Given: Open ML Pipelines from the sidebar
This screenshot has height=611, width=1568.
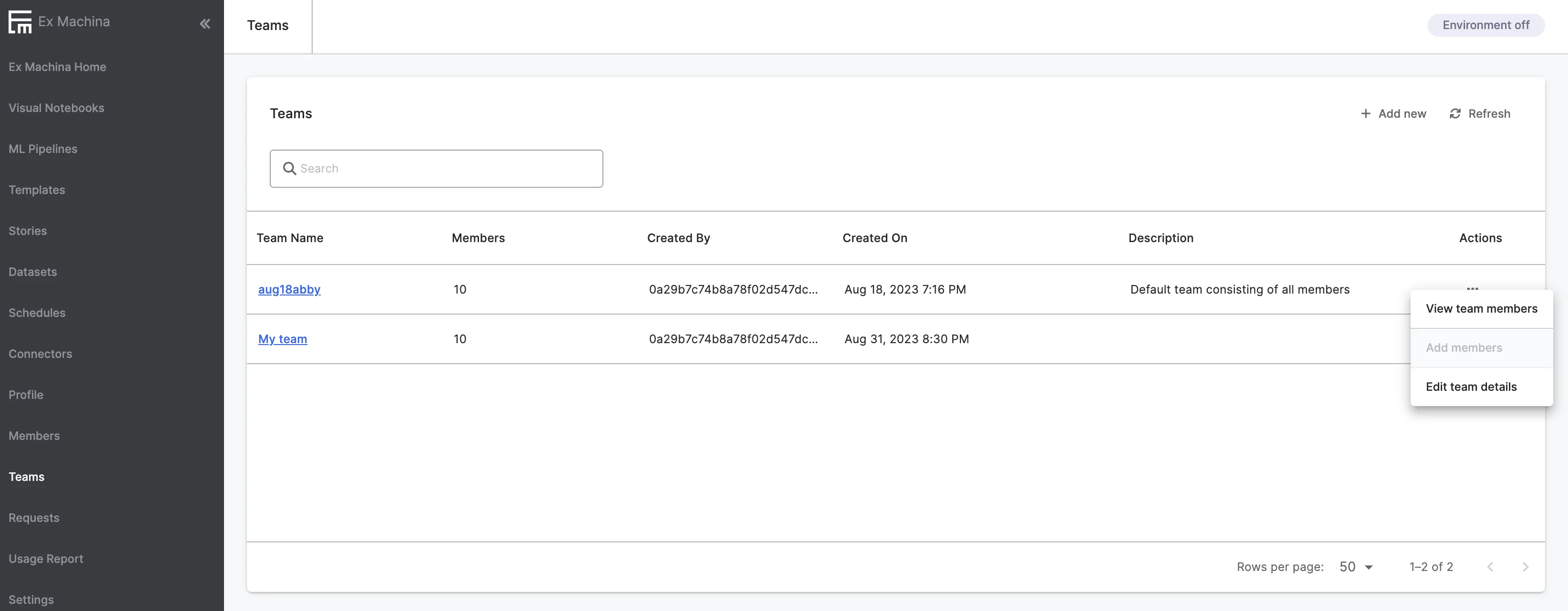Looking at the screenshot, I should 42,149.
